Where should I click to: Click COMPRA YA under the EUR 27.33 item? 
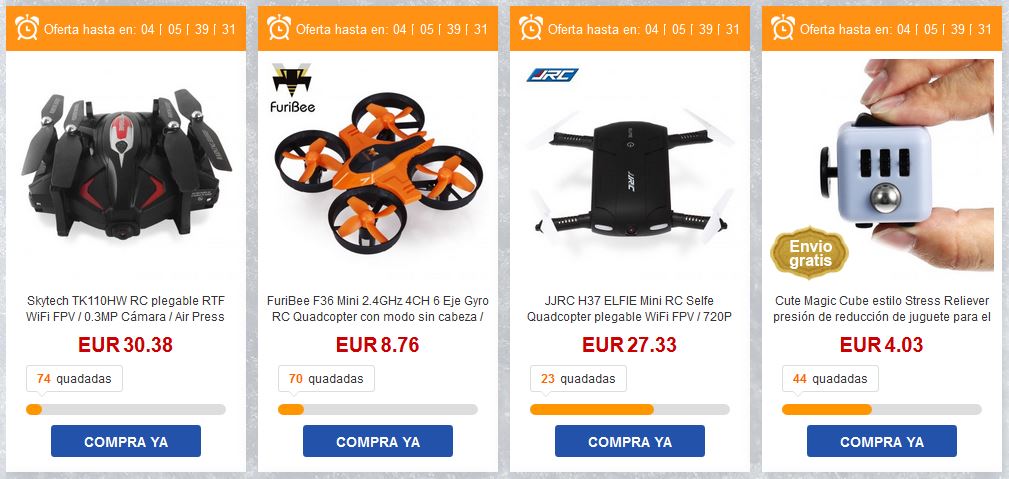pyautogui.click(x=630, y=442)
